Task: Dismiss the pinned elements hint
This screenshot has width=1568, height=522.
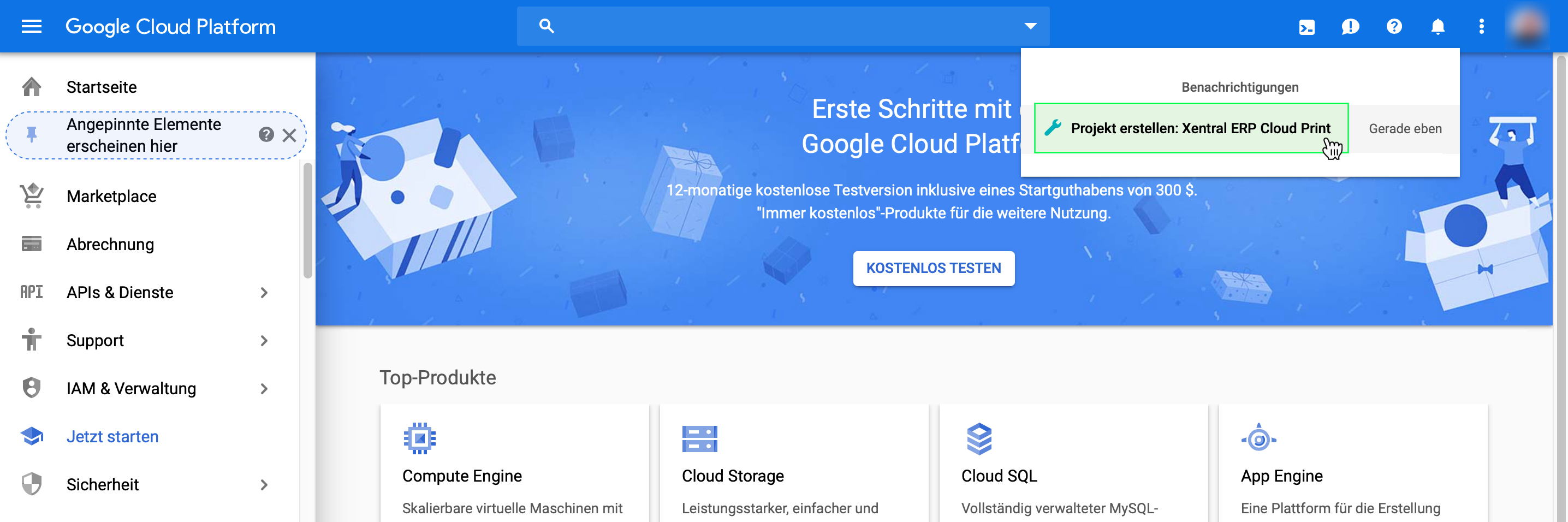Action: (x=290, y=135)
